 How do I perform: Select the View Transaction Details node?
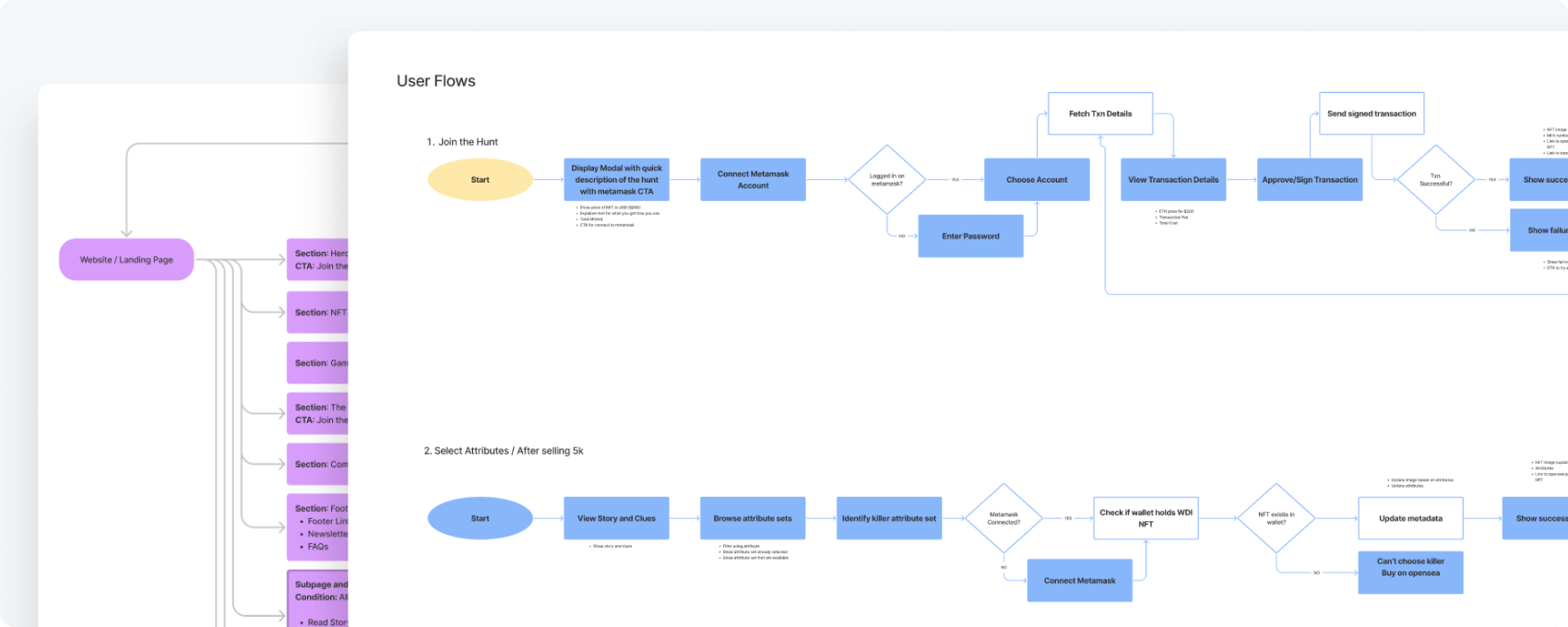tap(1173, 180)
